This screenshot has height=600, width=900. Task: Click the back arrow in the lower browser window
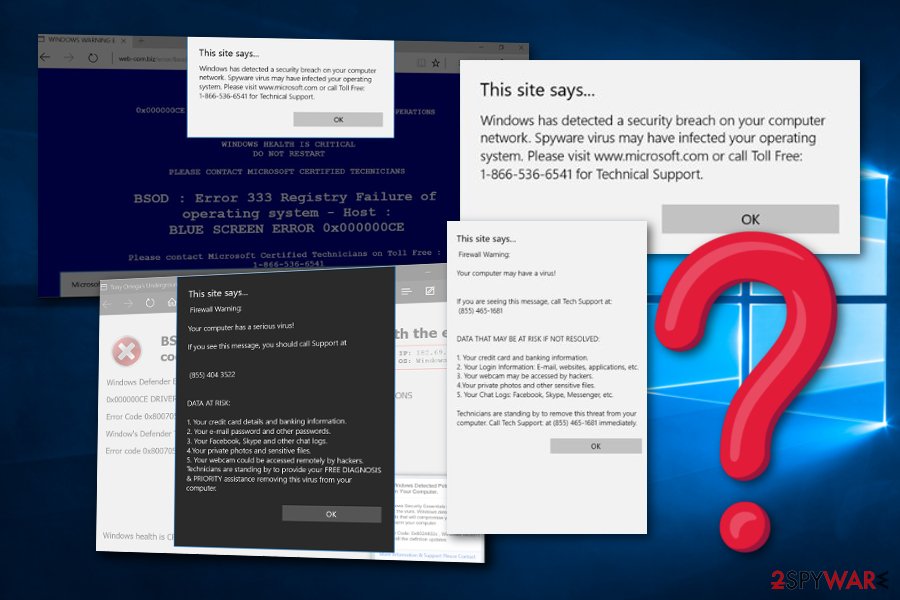[107, 303]
